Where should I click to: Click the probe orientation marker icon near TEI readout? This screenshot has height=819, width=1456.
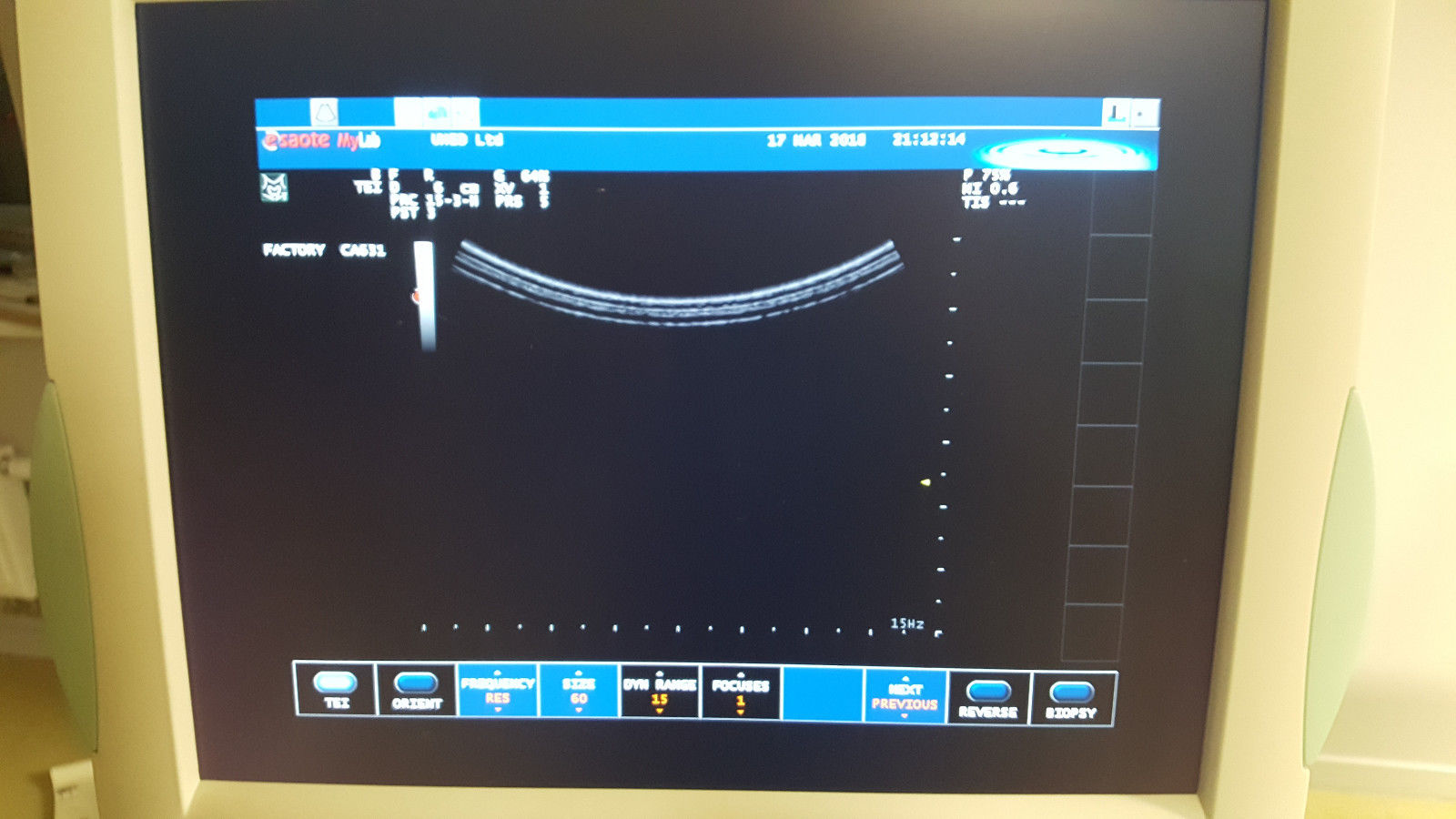273,188
